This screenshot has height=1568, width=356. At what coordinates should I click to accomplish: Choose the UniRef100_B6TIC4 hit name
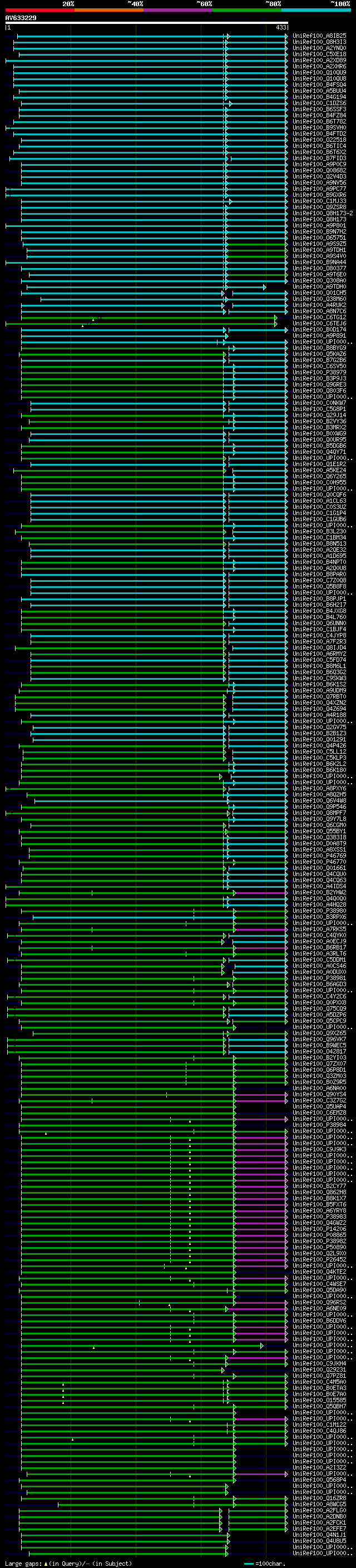coord(319,146)
